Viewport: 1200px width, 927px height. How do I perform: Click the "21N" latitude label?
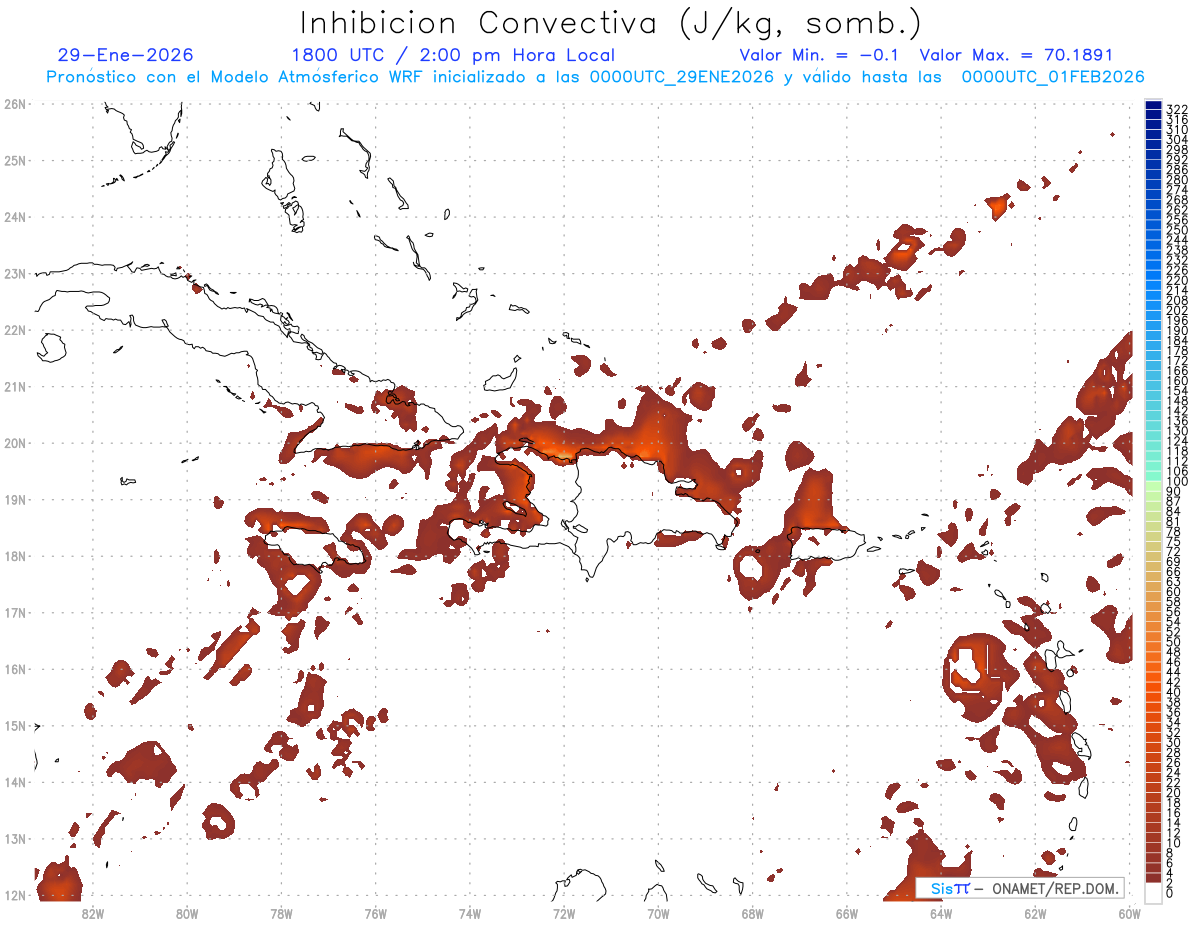click(15, 386)
